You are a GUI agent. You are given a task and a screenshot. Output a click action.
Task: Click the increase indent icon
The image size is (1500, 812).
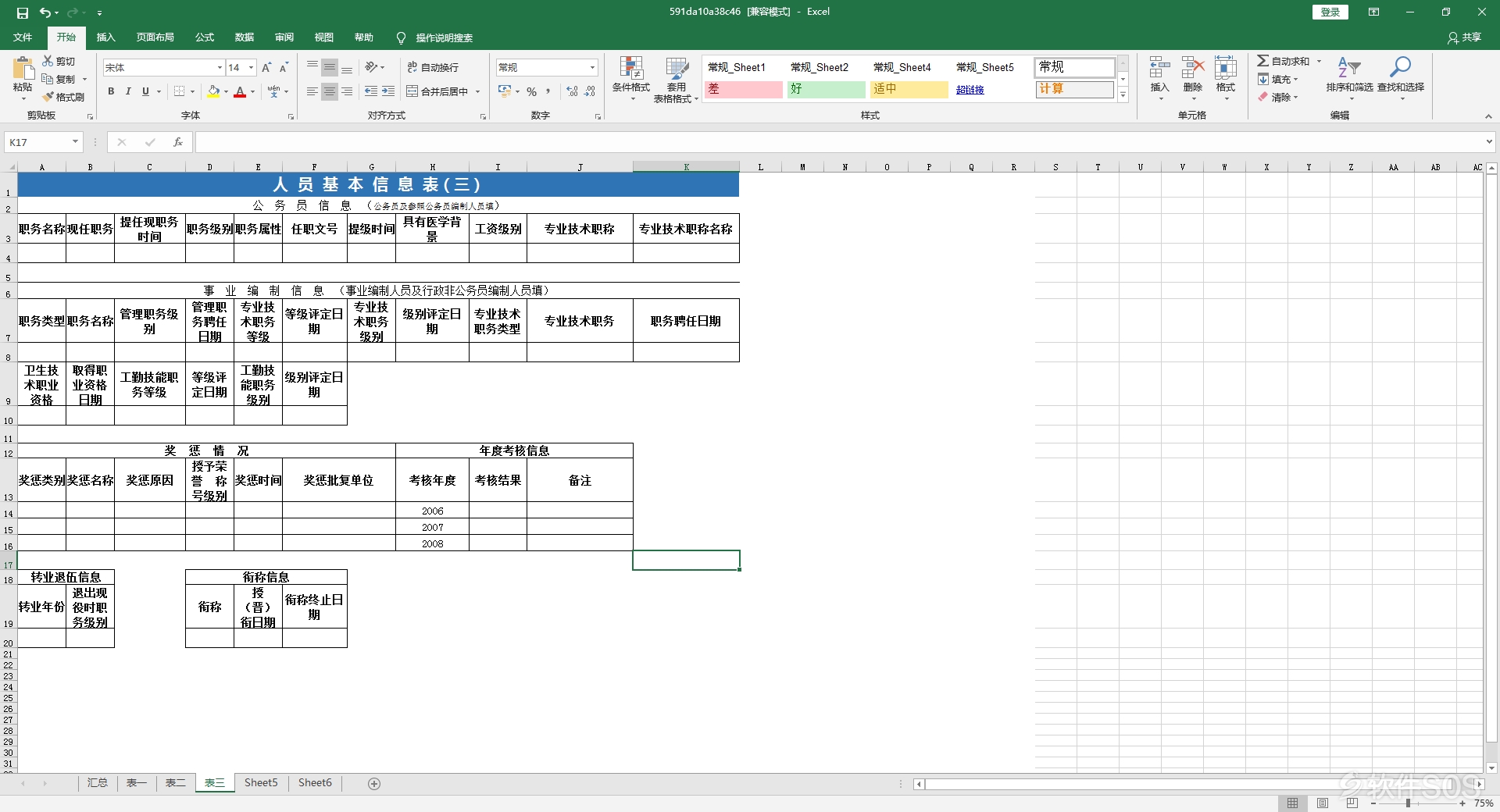pyautogui.click(x=388, y=91)
